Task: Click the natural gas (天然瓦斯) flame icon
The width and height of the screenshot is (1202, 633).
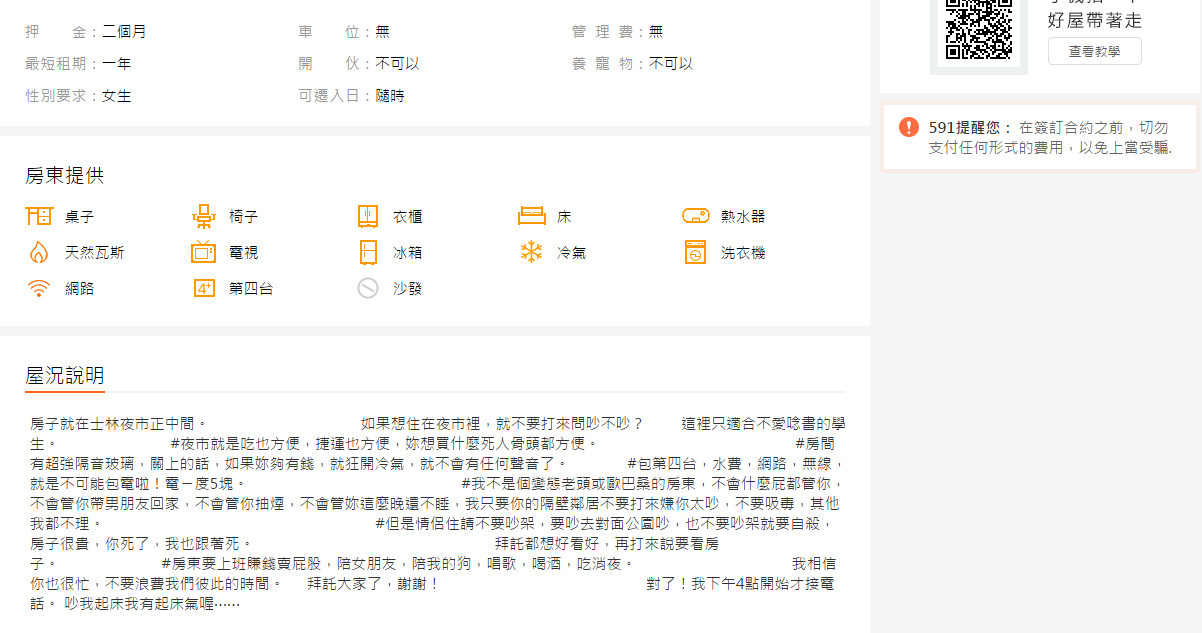Action: pyautogui.click(x=38, y=252)
